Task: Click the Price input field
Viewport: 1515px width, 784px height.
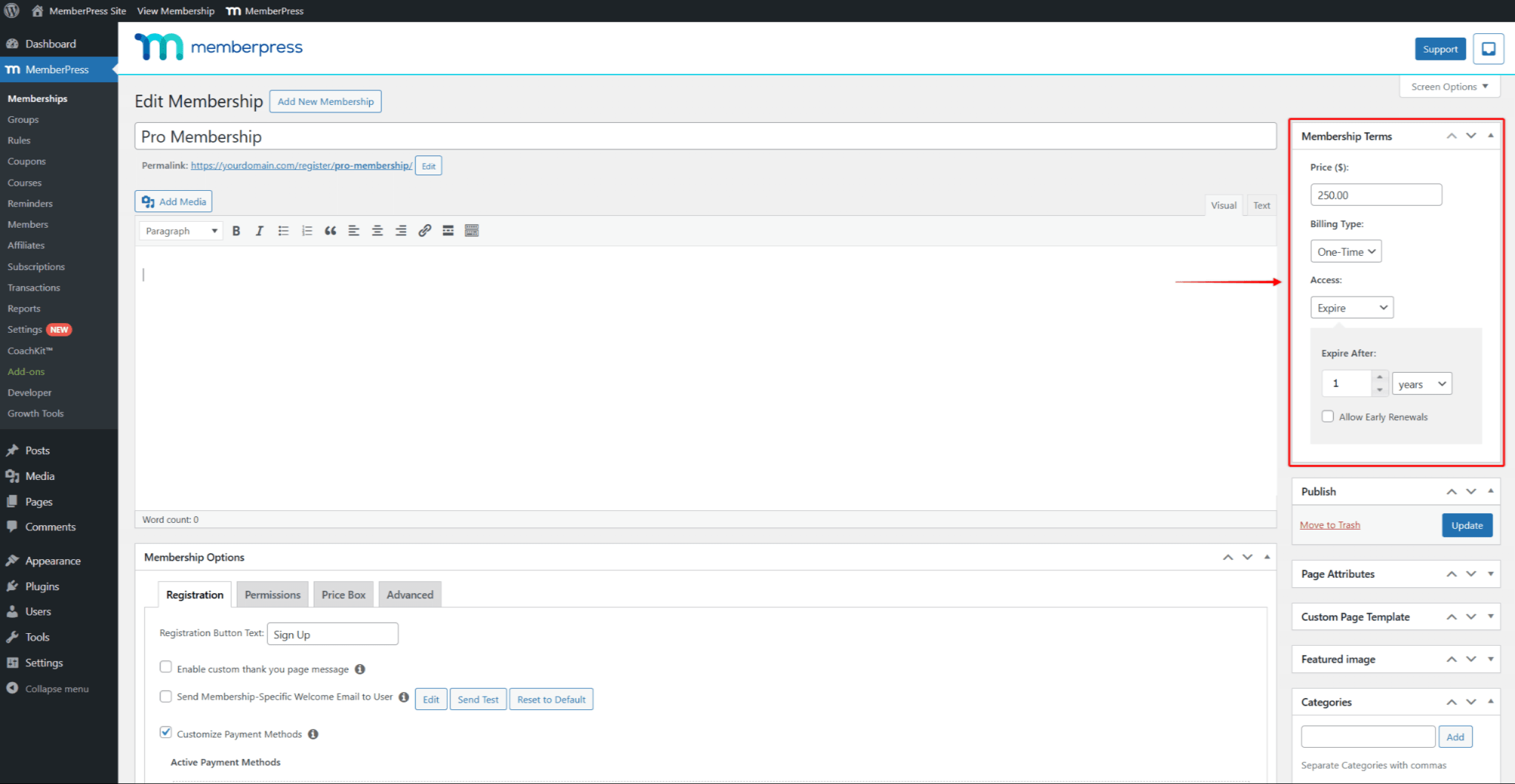Action: 1375,195
